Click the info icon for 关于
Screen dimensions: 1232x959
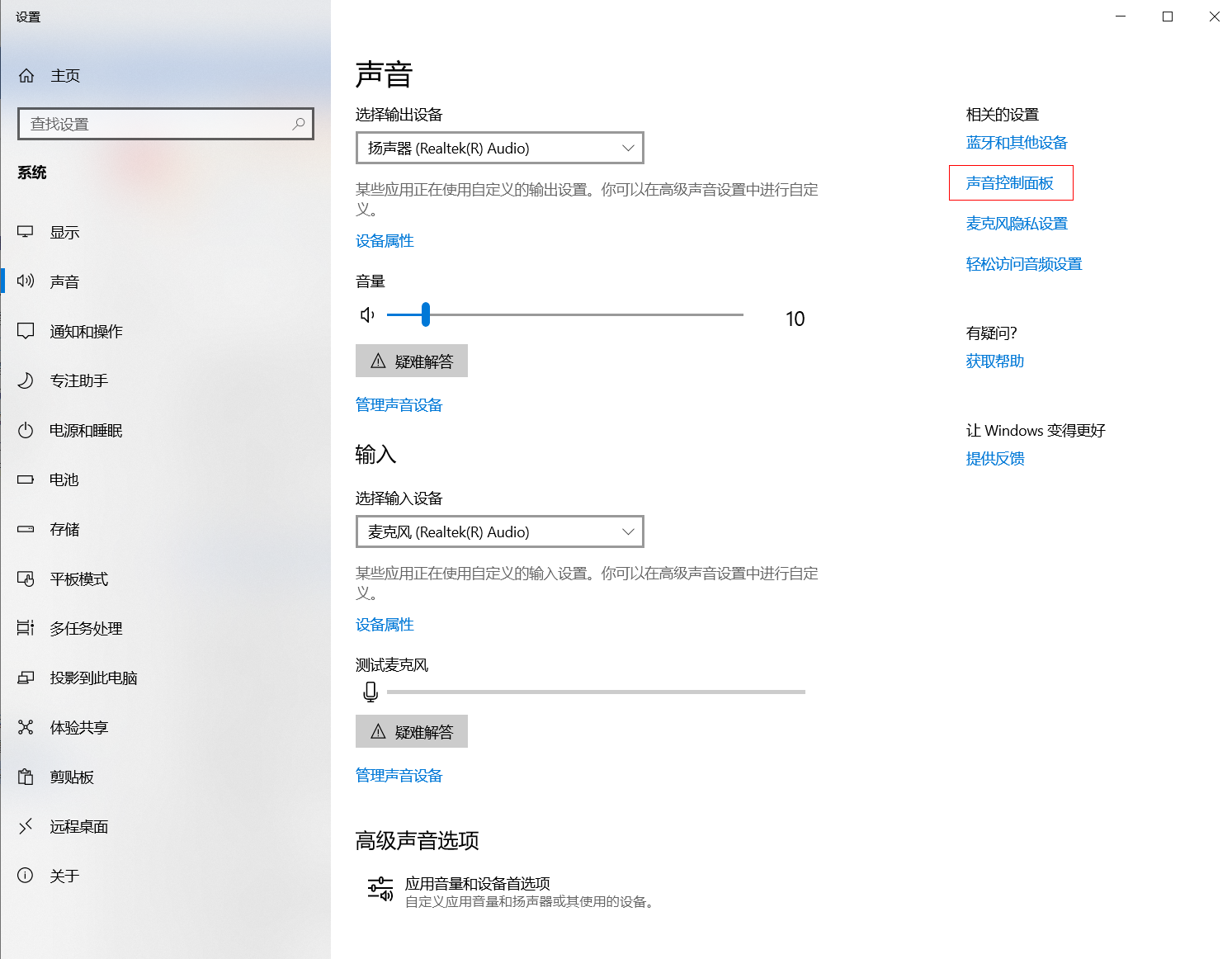(x=26, y=876)
